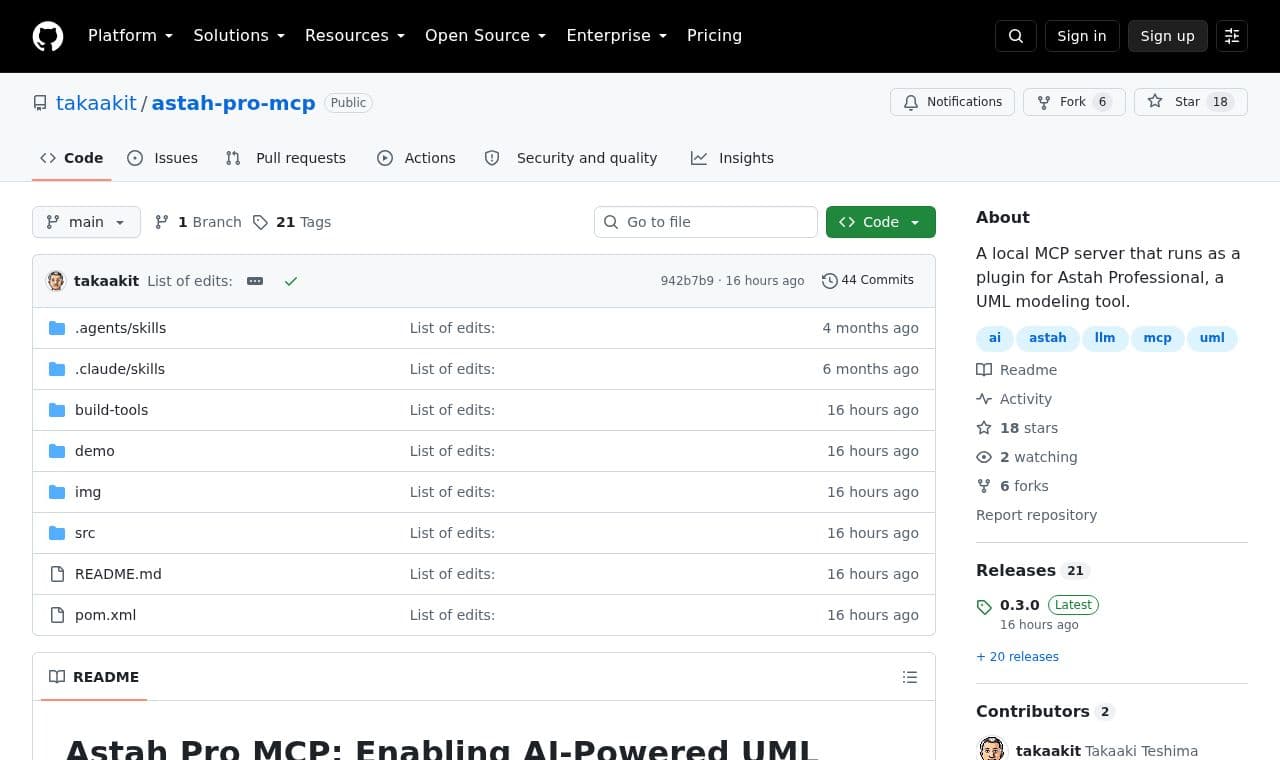View the 21 Tags link
Viewport: 1280px width, 760px height.
coord(292,222)
